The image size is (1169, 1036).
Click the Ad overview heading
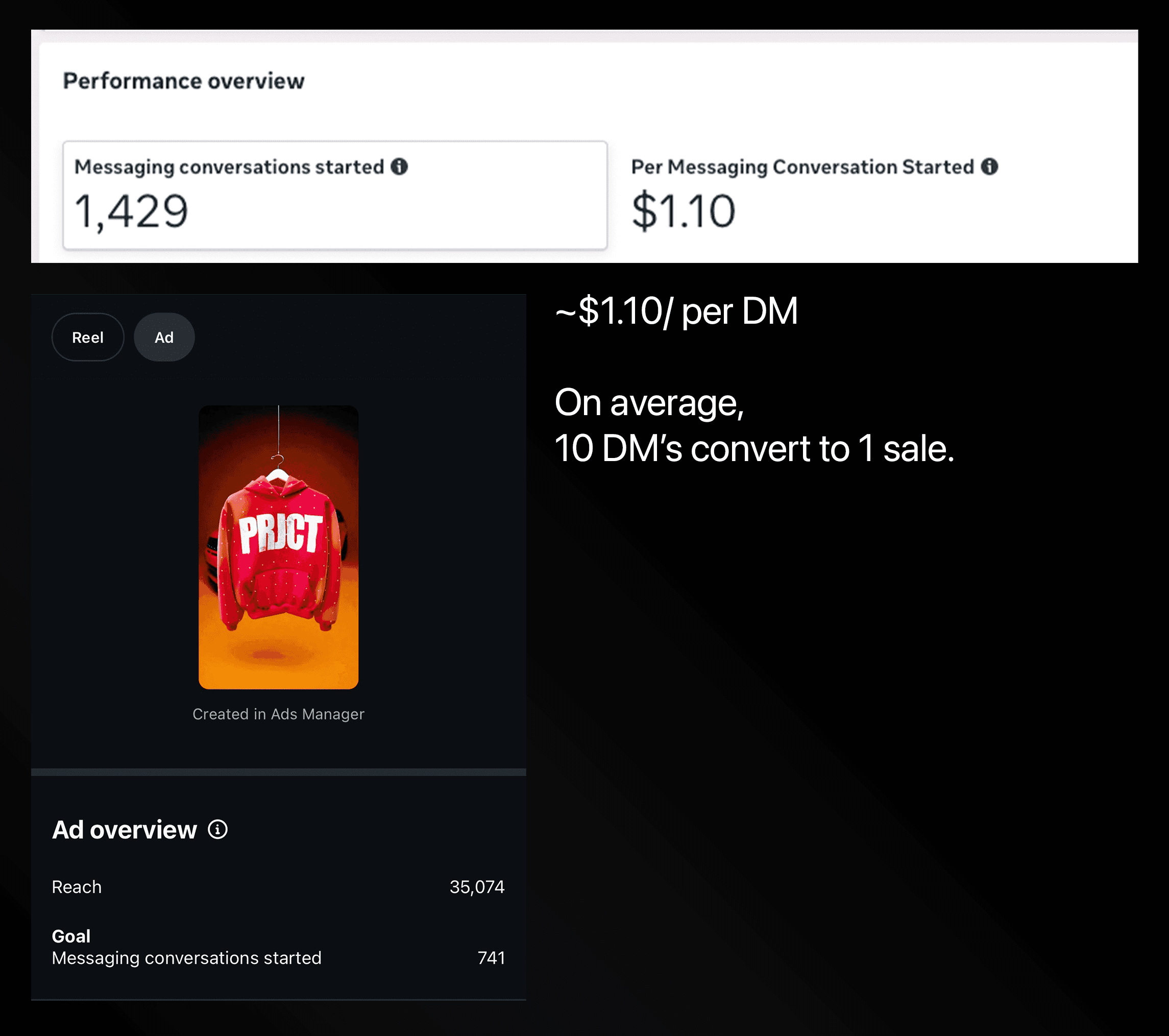click(125, 830)
